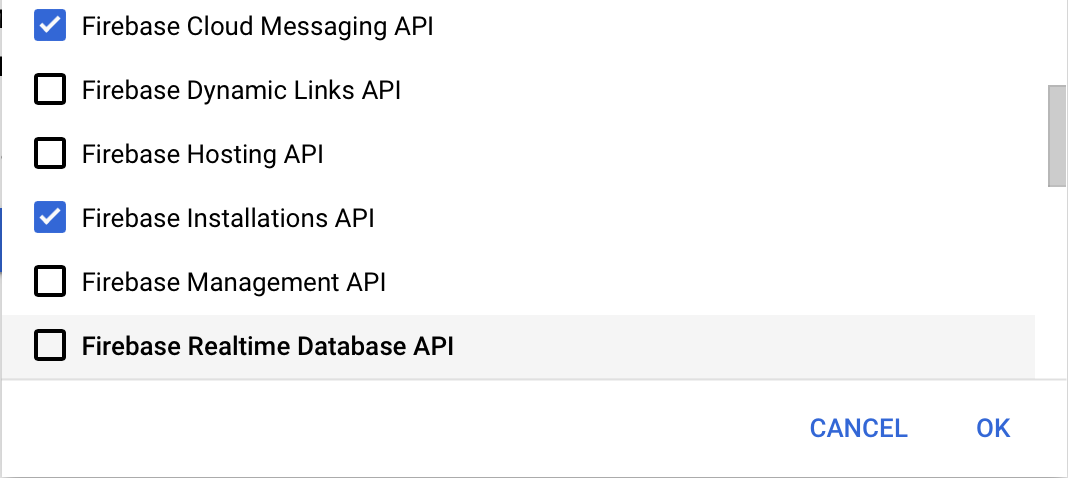Enable the Firebase Dynamic Links API checkbox

pos(50,90)
